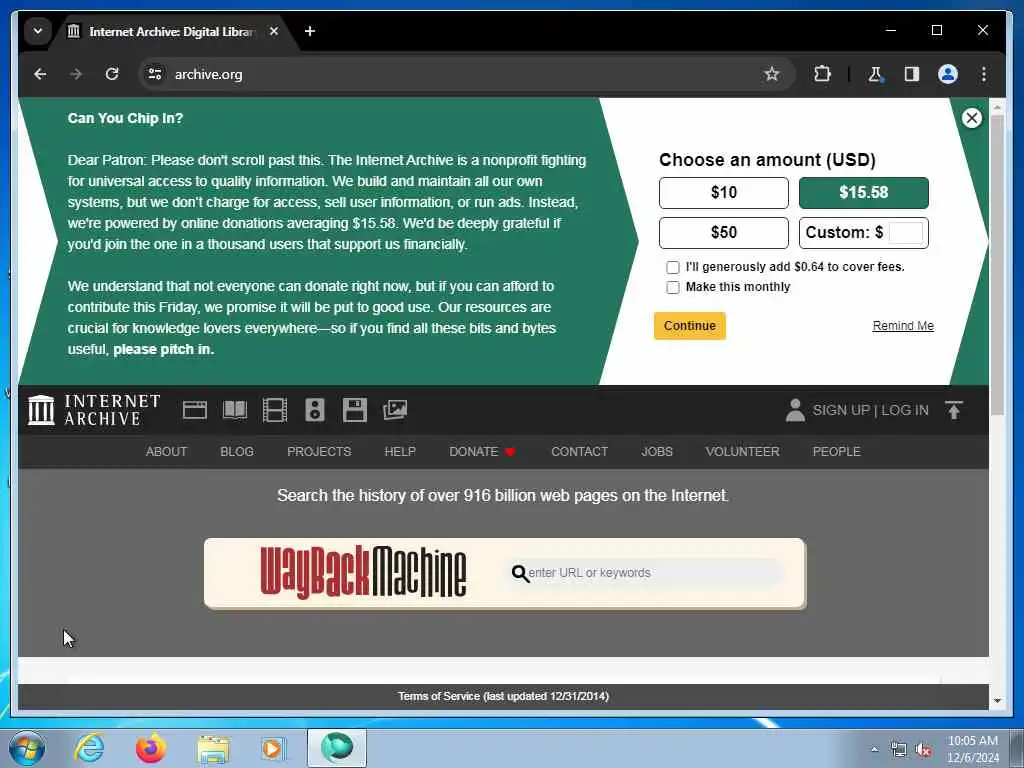Image resolution: width=1024 pixels, height=768 pixels.
Task: Open the PEOPLE menu item
Action: [837, 452]
